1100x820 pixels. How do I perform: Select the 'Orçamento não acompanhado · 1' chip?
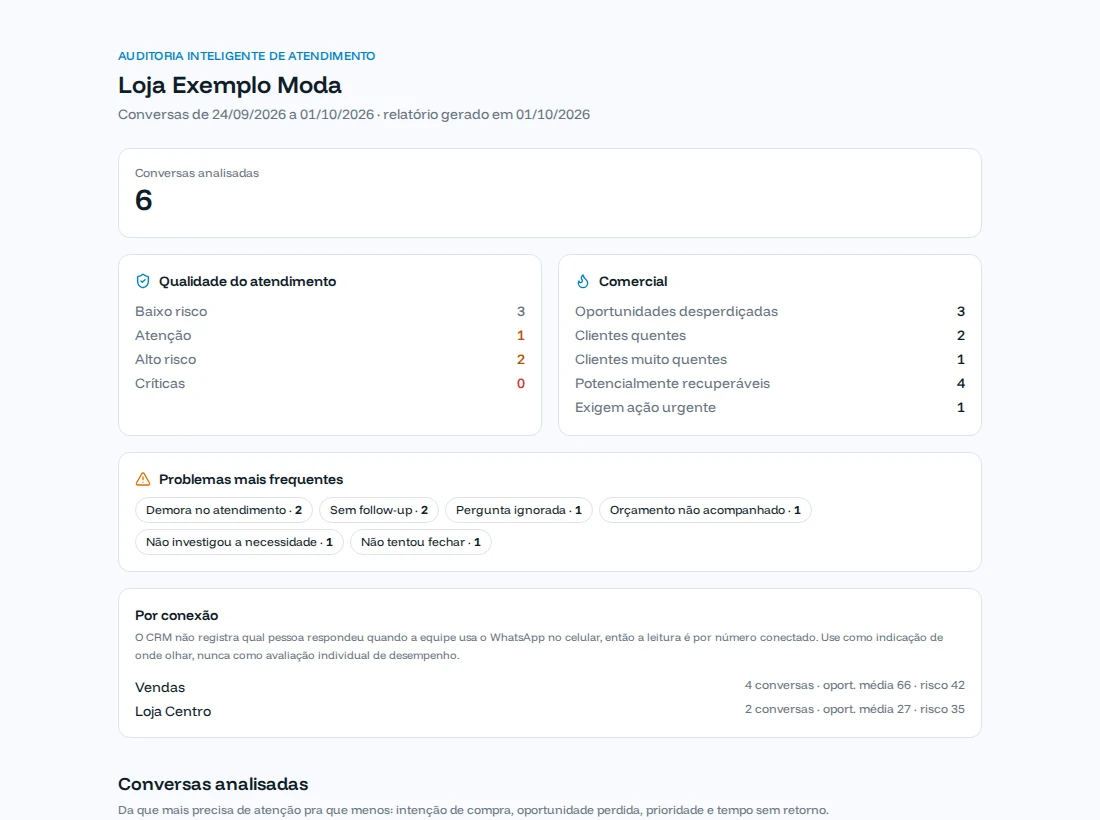[x=705, y=510]
